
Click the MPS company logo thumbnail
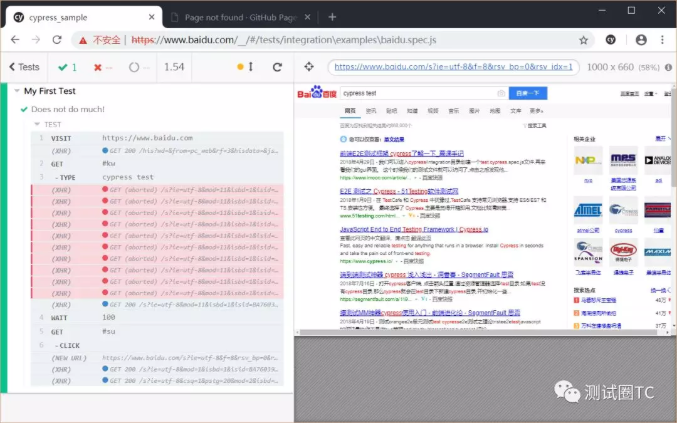[623, 160]
